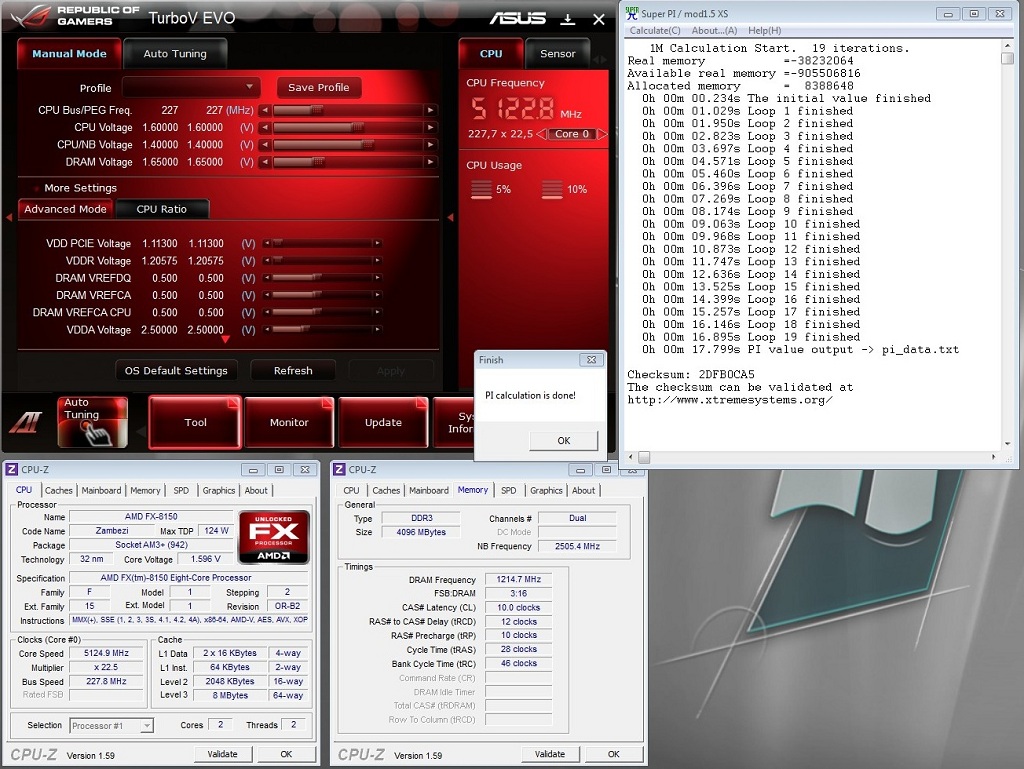Open the Profile dropdown
Screen dimensions: 1024x769
point(191,87)
